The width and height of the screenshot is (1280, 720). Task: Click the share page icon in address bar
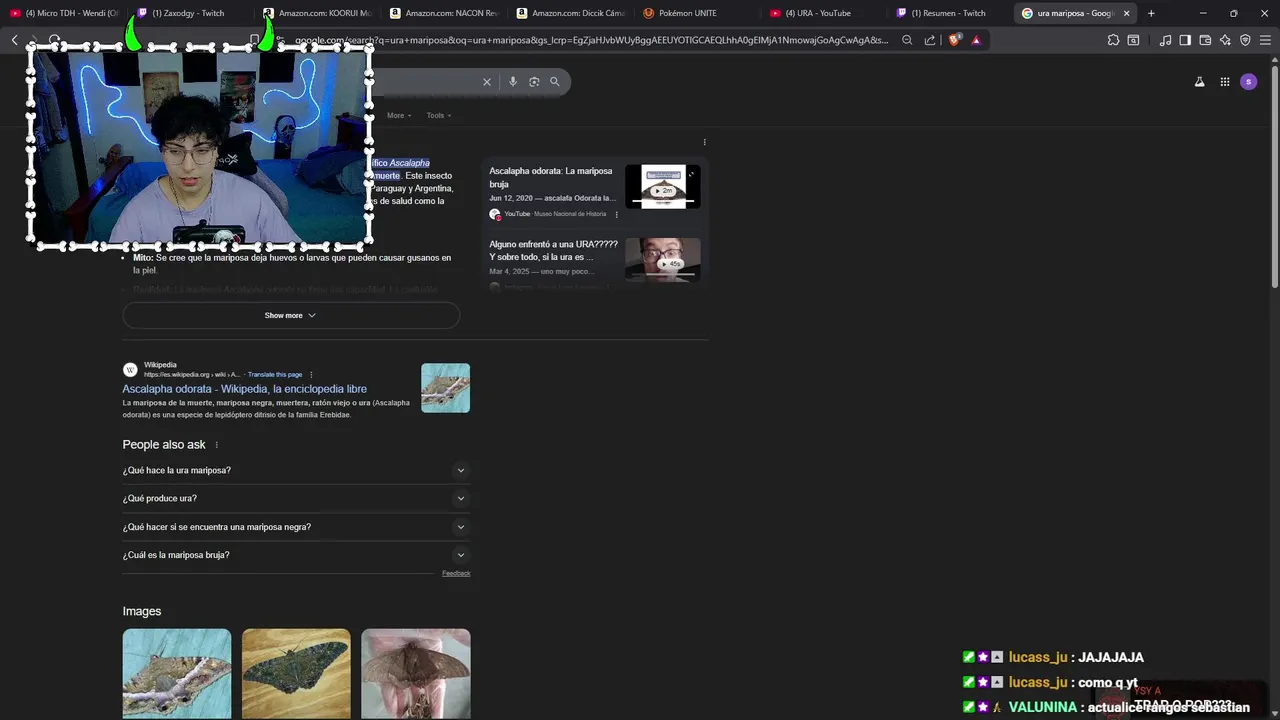(930, 40)
